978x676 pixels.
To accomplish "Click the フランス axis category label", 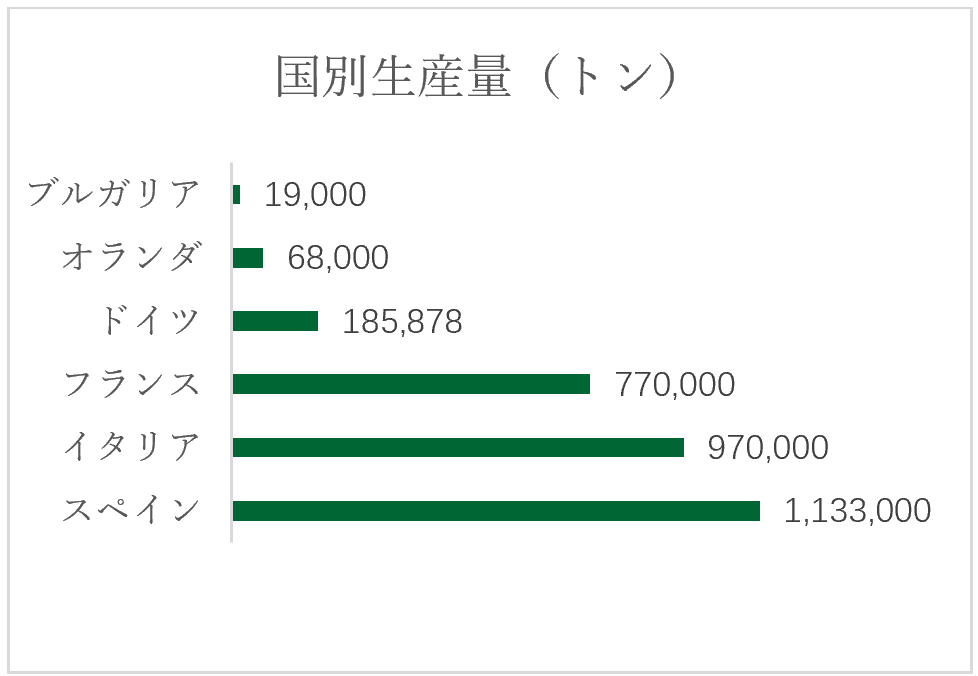I will 131,383.
